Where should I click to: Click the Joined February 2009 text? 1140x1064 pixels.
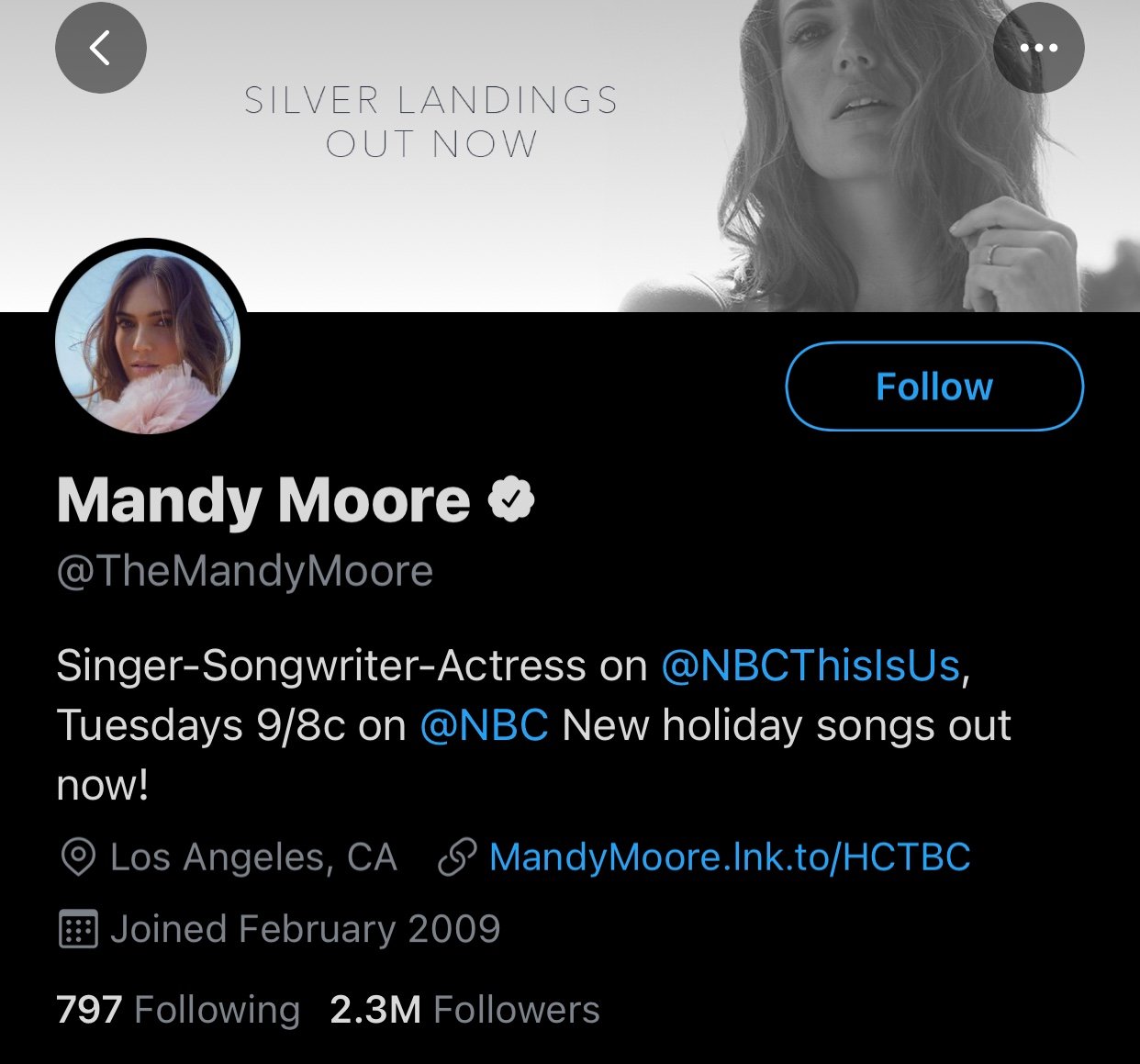[x=305, y=929]
